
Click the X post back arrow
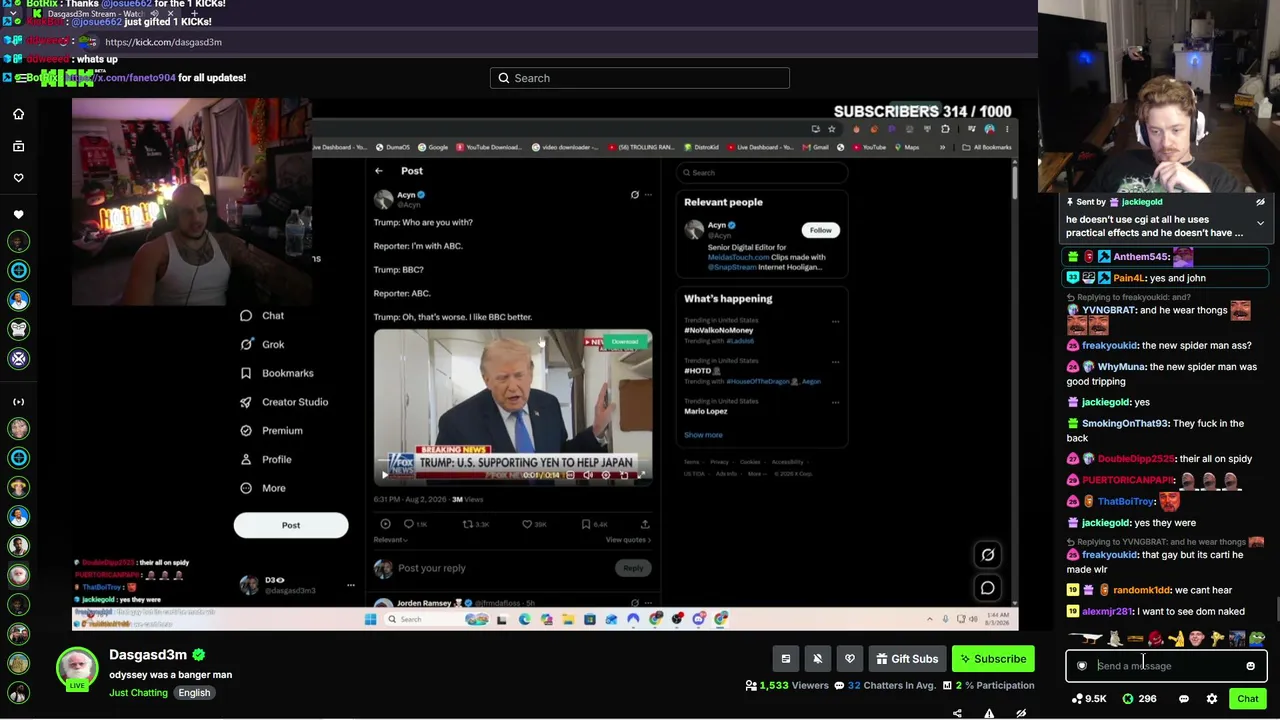[x=379, y=171]
